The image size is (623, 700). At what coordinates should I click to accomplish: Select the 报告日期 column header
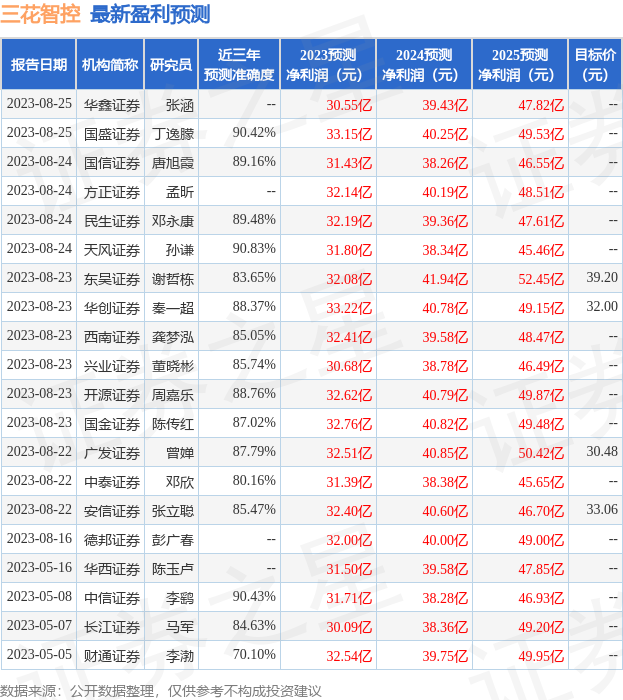coord(39,65)
